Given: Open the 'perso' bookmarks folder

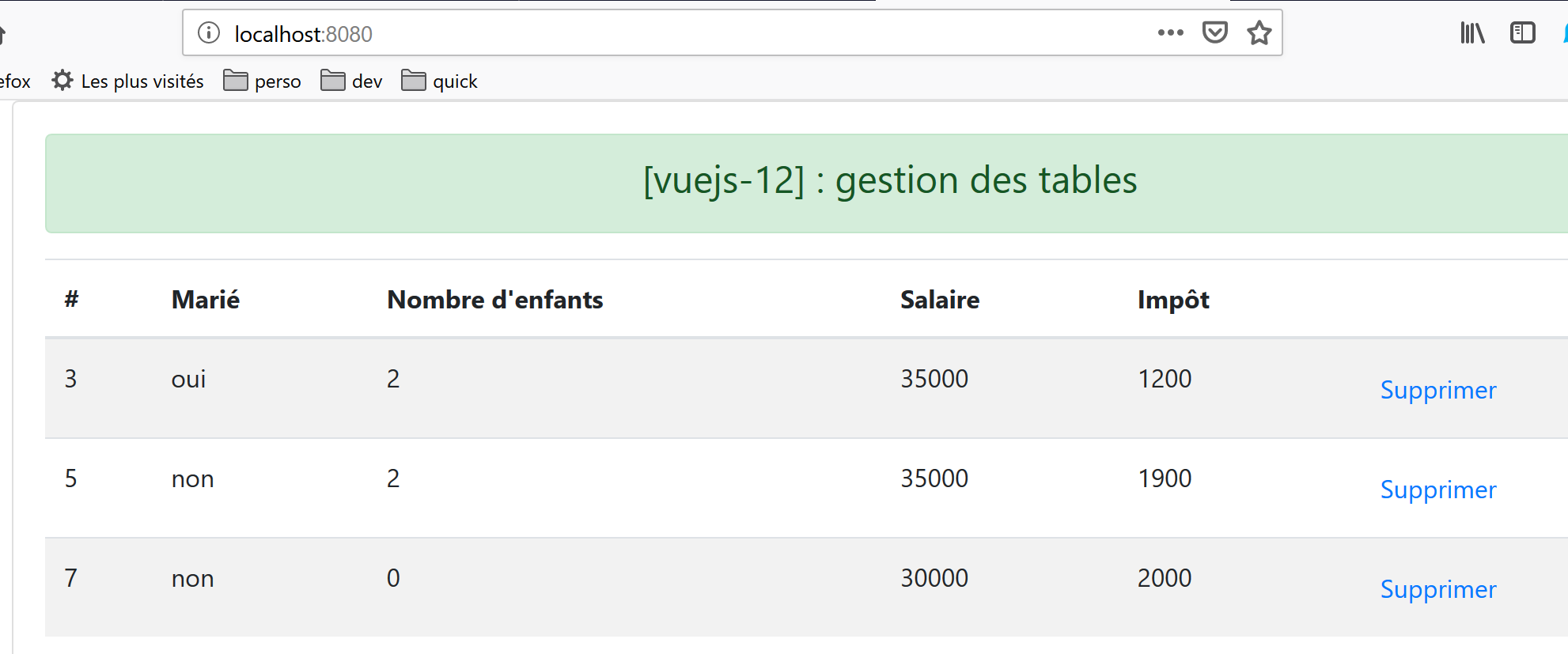Looking at the screenshot, I should point(262,81).
